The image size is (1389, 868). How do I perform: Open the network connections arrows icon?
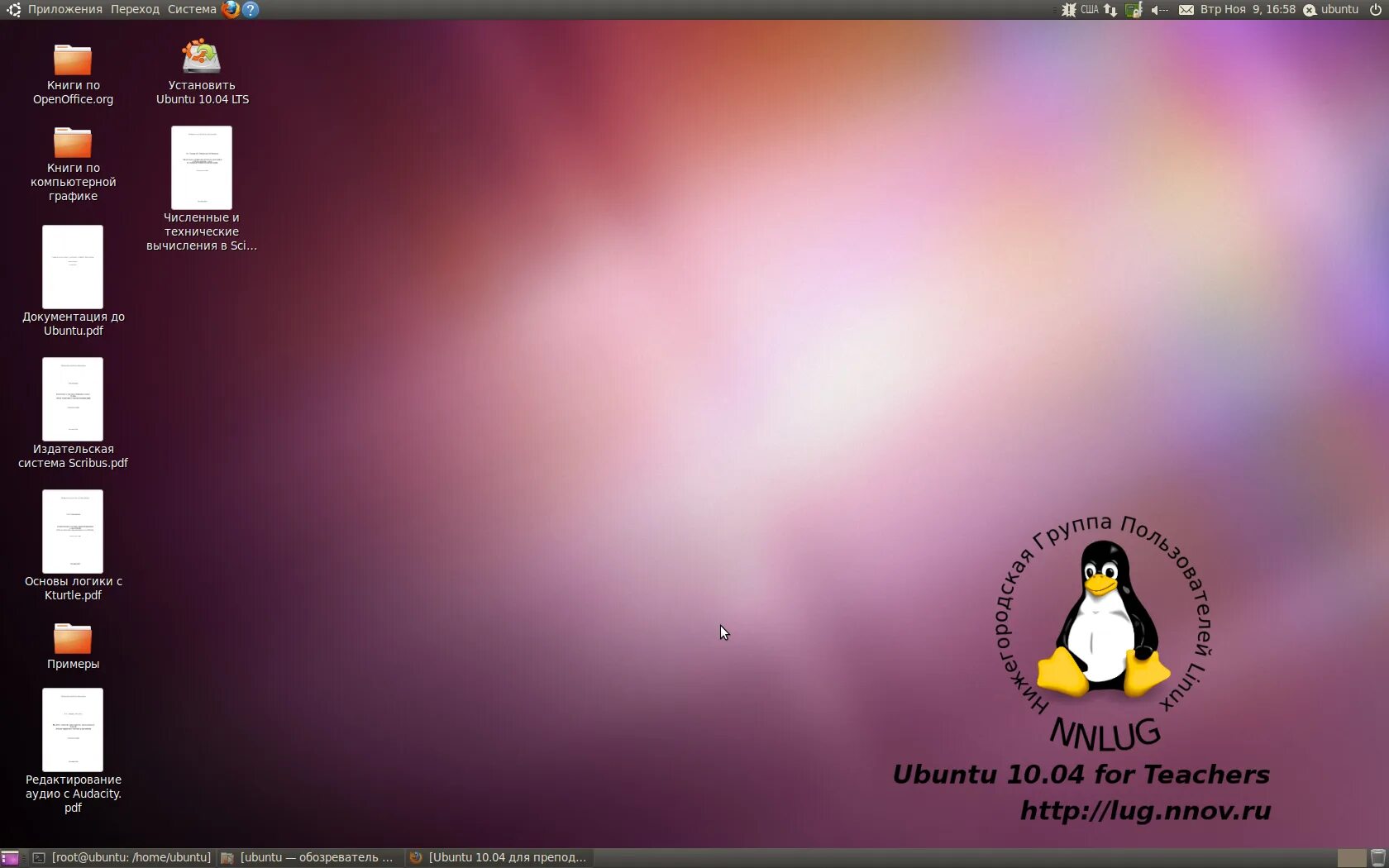click(1110, 9)
